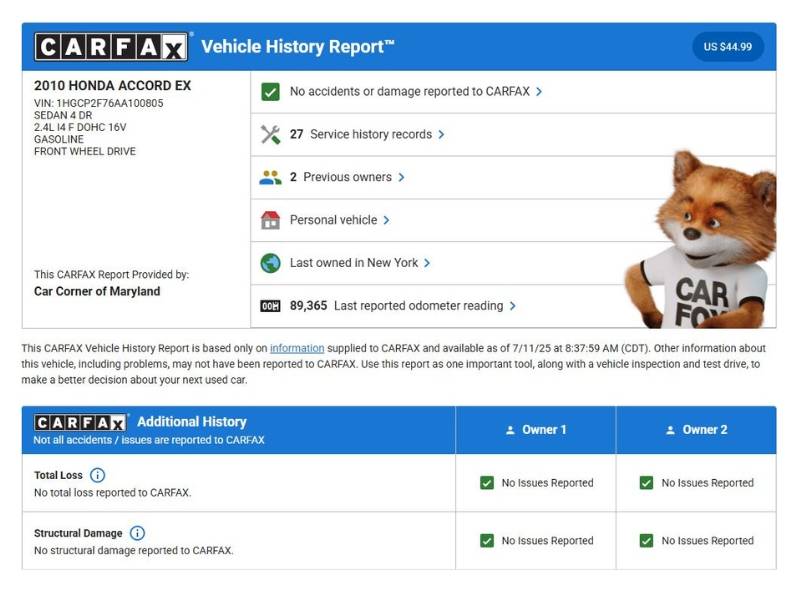Image resolution: width=800 pixels, height=600 pixels.
Task: Select the Owner 1 column header
Action: [x=536, y=430]
